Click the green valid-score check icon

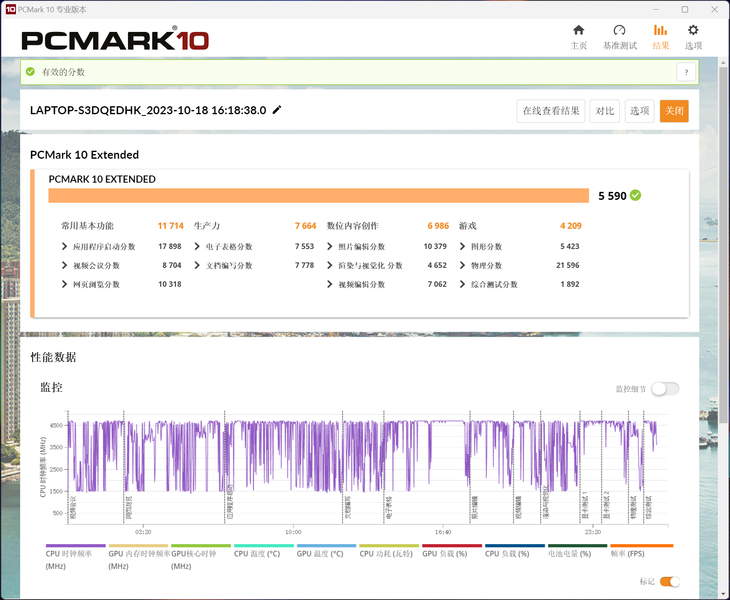[x=30, y=72]
